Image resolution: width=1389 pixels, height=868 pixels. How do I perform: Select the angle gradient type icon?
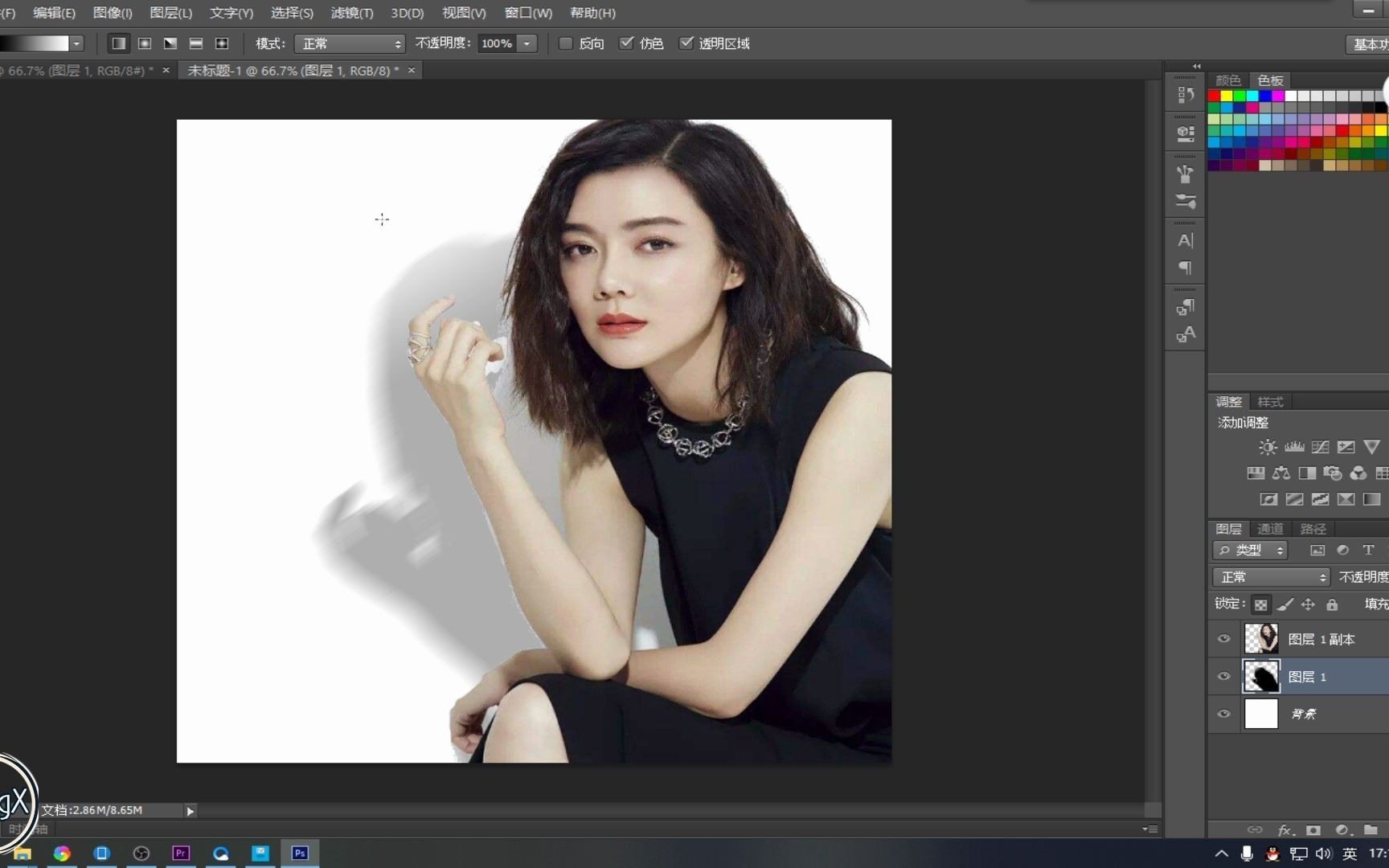click(x=170, y=43)
